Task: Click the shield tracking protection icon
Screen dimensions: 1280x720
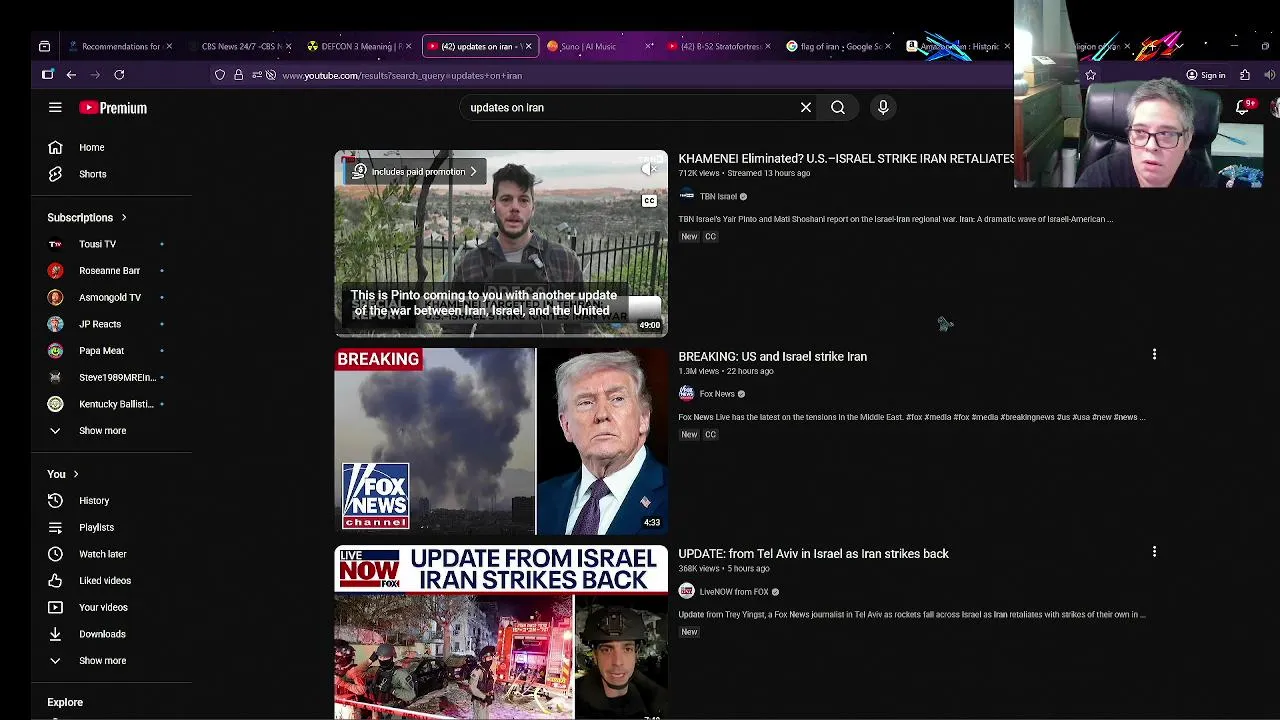Action: coord(220,75)
